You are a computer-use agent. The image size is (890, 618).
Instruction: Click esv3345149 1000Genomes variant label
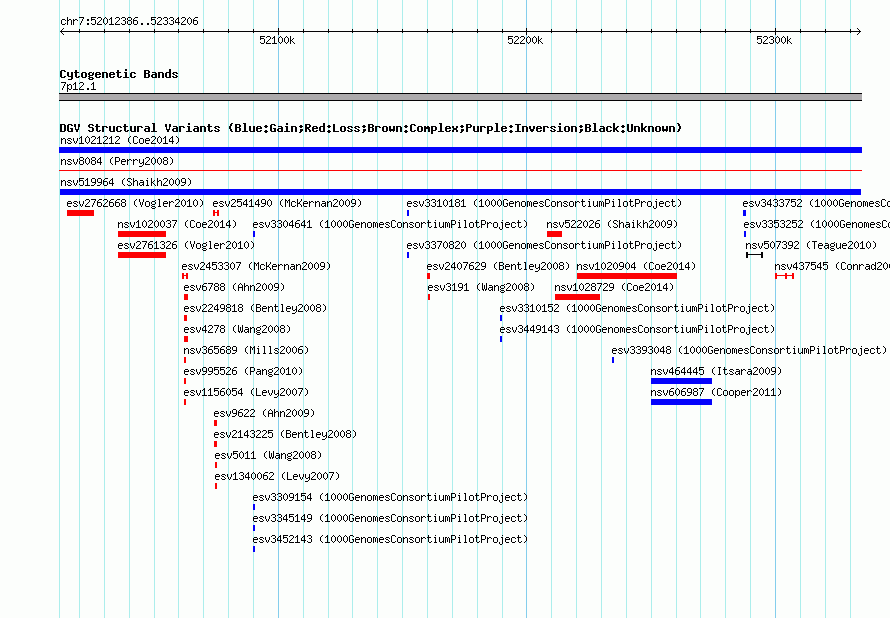390,518
